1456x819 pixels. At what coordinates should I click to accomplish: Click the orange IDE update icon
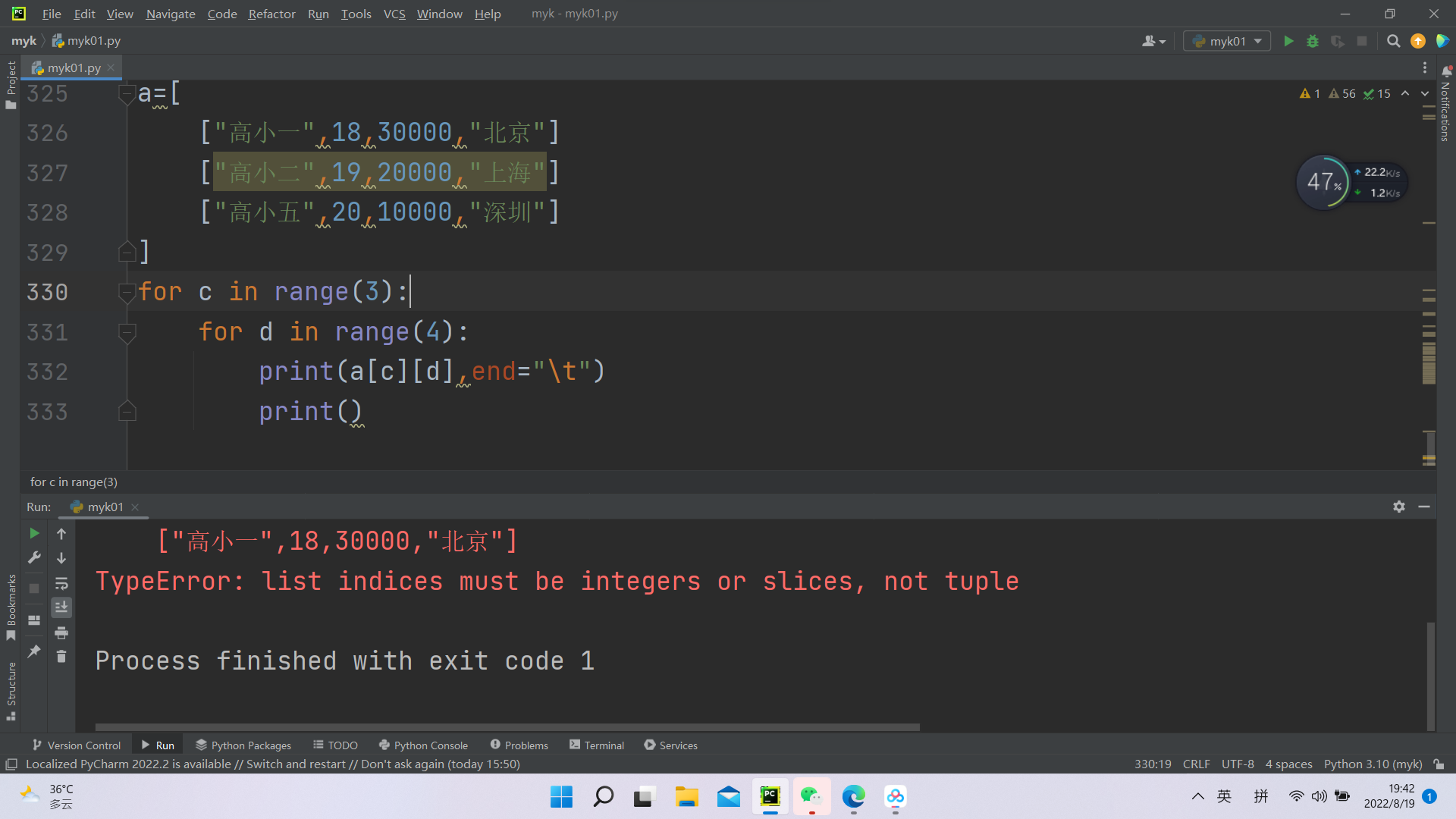click(1418, 41)
